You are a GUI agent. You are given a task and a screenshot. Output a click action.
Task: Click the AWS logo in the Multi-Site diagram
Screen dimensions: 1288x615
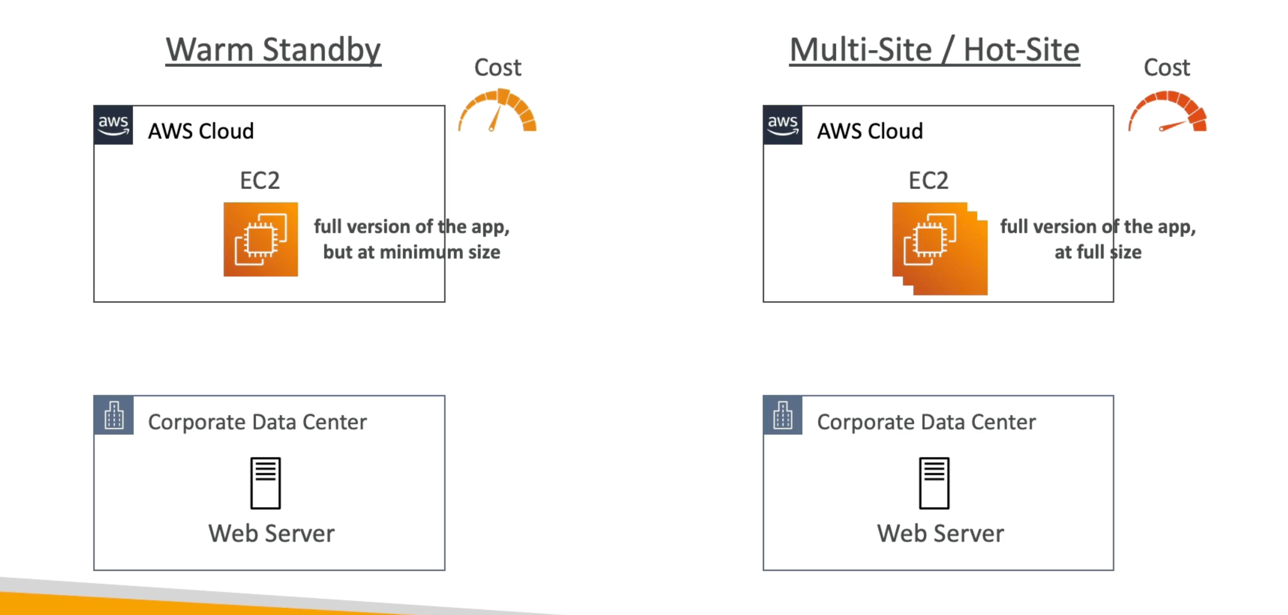point(782,125)
